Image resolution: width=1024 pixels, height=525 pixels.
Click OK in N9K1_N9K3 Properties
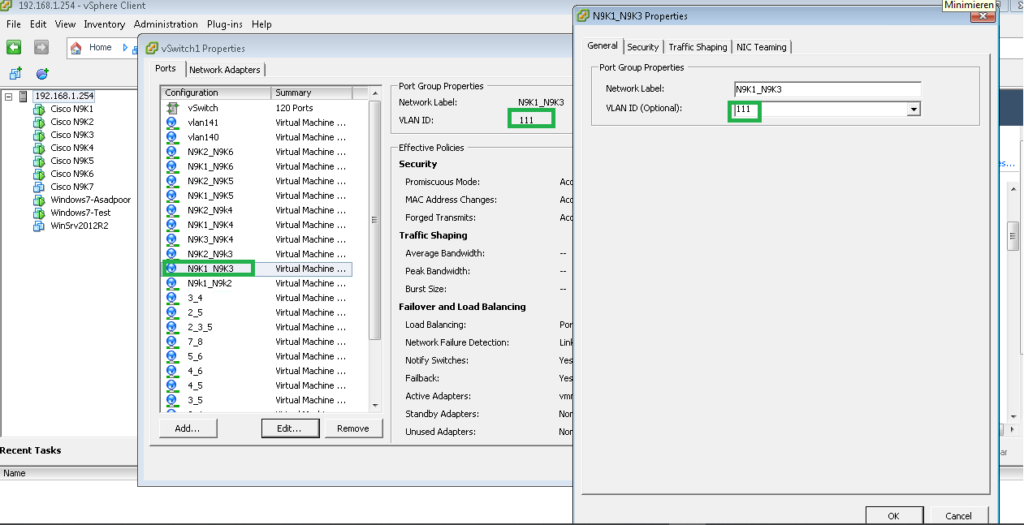point(893,516)
